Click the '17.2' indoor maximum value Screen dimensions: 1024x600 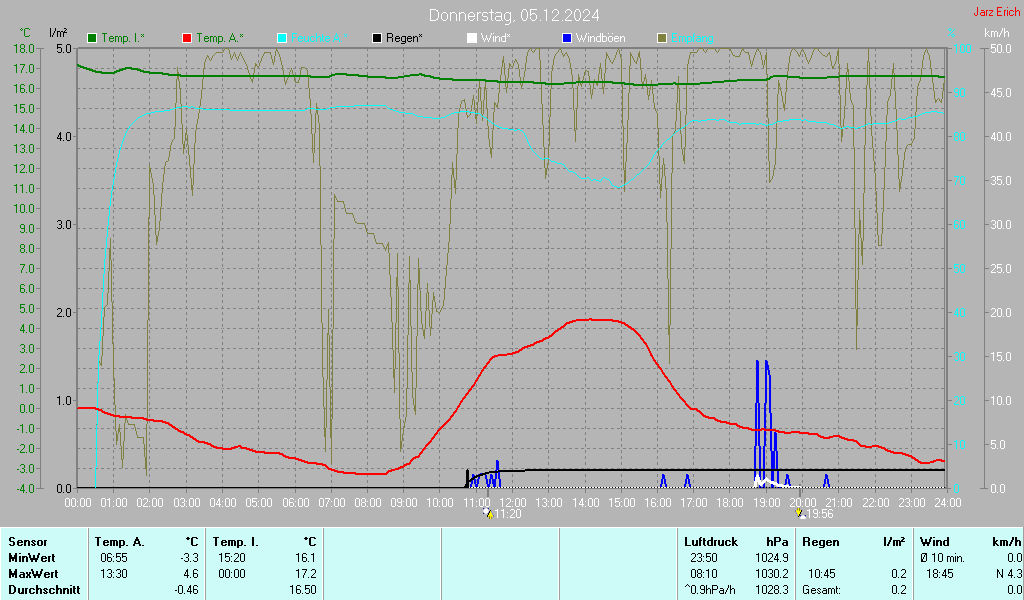[x=306, y=574]
